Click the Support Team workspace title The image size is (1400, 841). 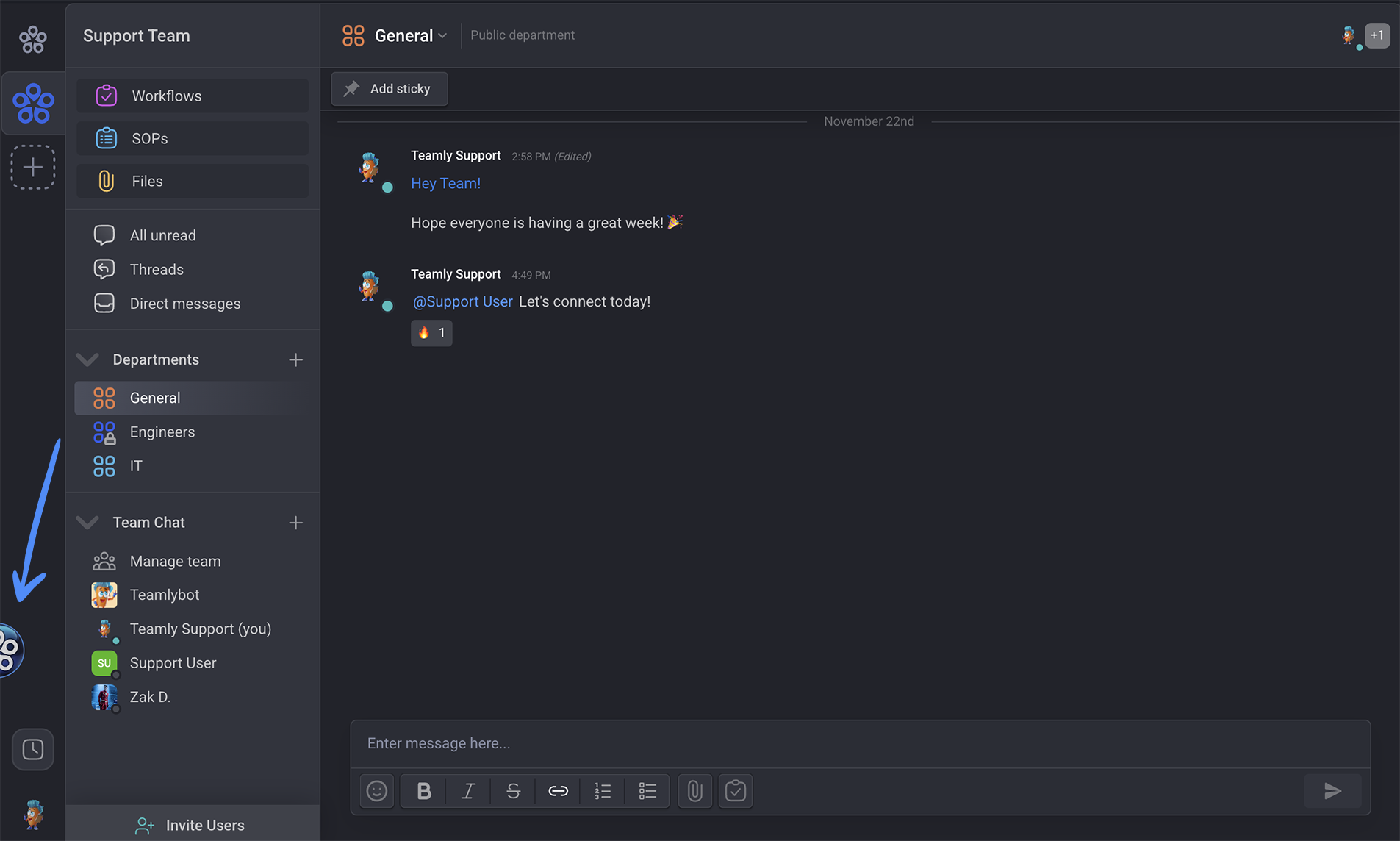[137, 35]
